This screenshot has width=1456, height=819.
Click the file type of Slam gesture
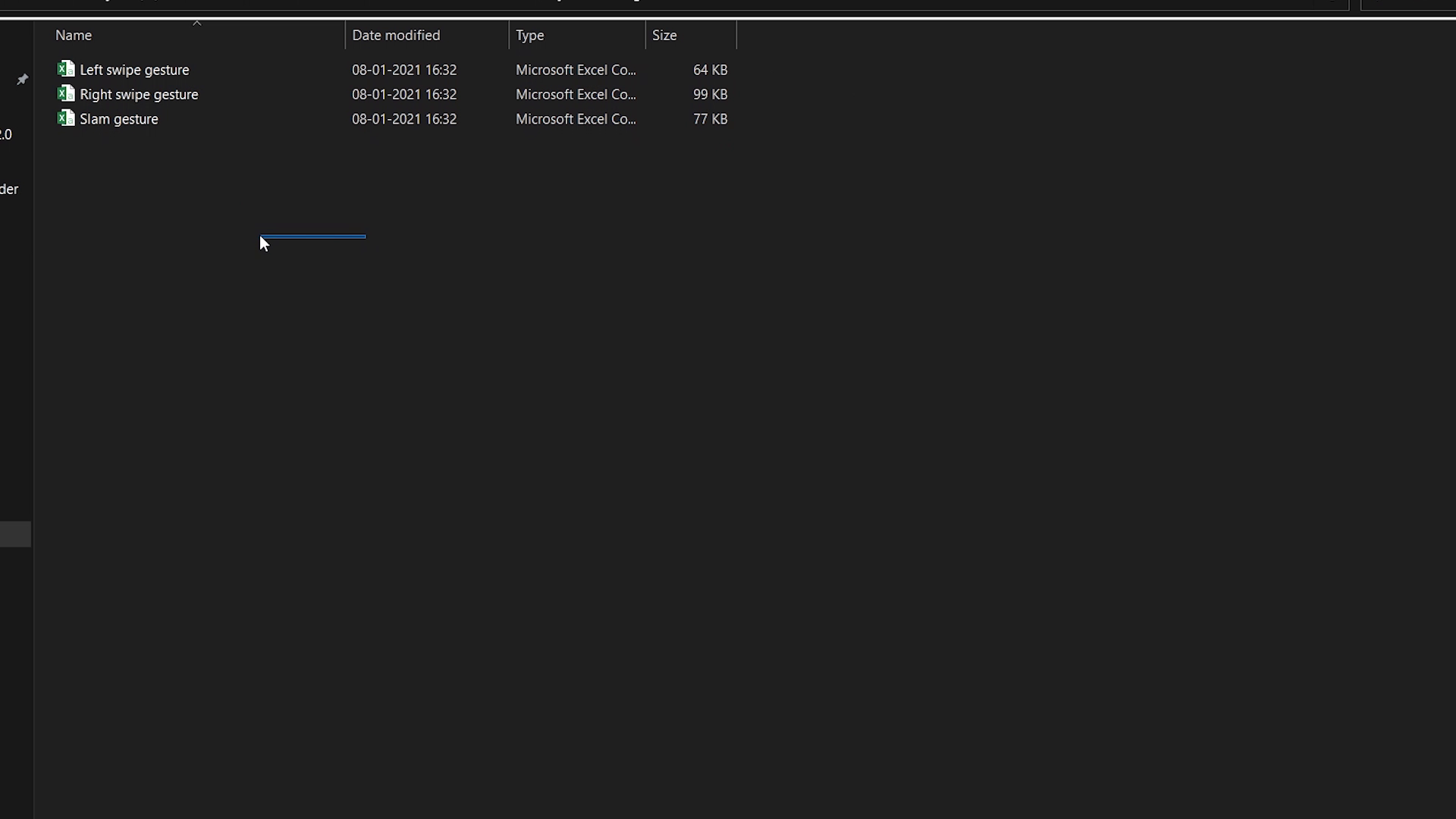(x=576, y=119)
